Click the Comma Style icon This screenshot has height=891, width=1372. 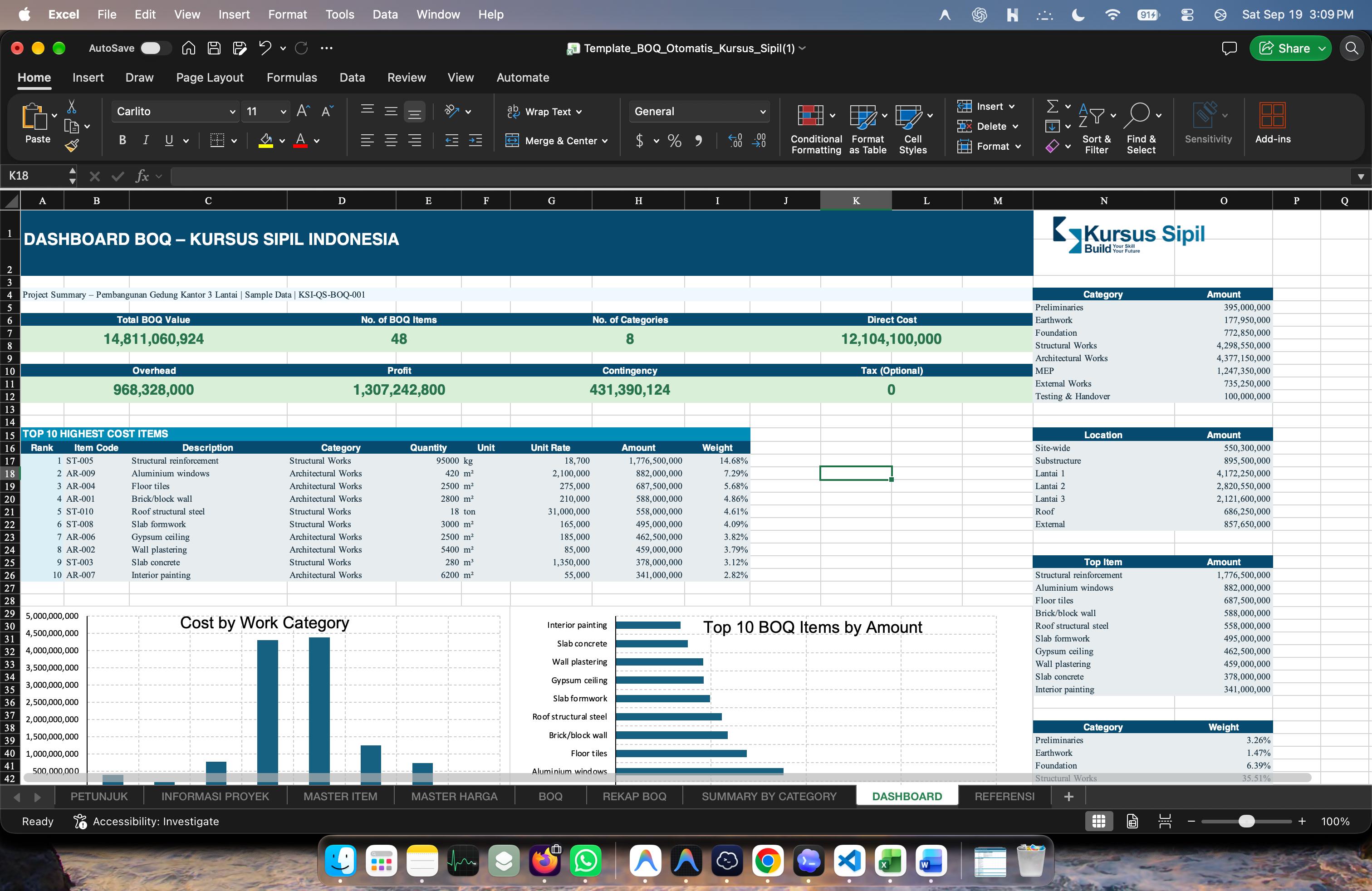699,141
